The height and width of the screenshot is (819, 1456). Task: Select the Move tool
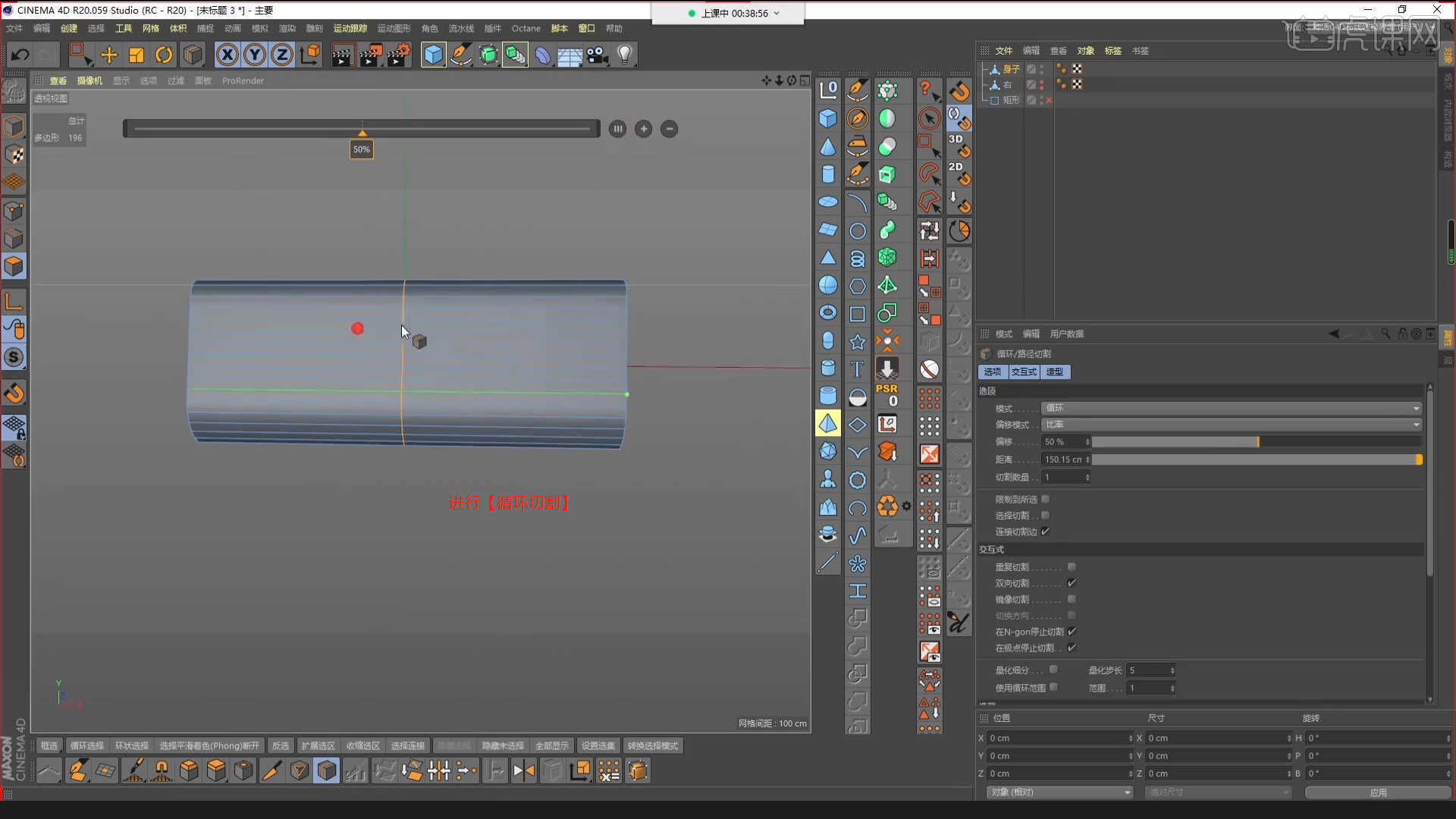109,55
